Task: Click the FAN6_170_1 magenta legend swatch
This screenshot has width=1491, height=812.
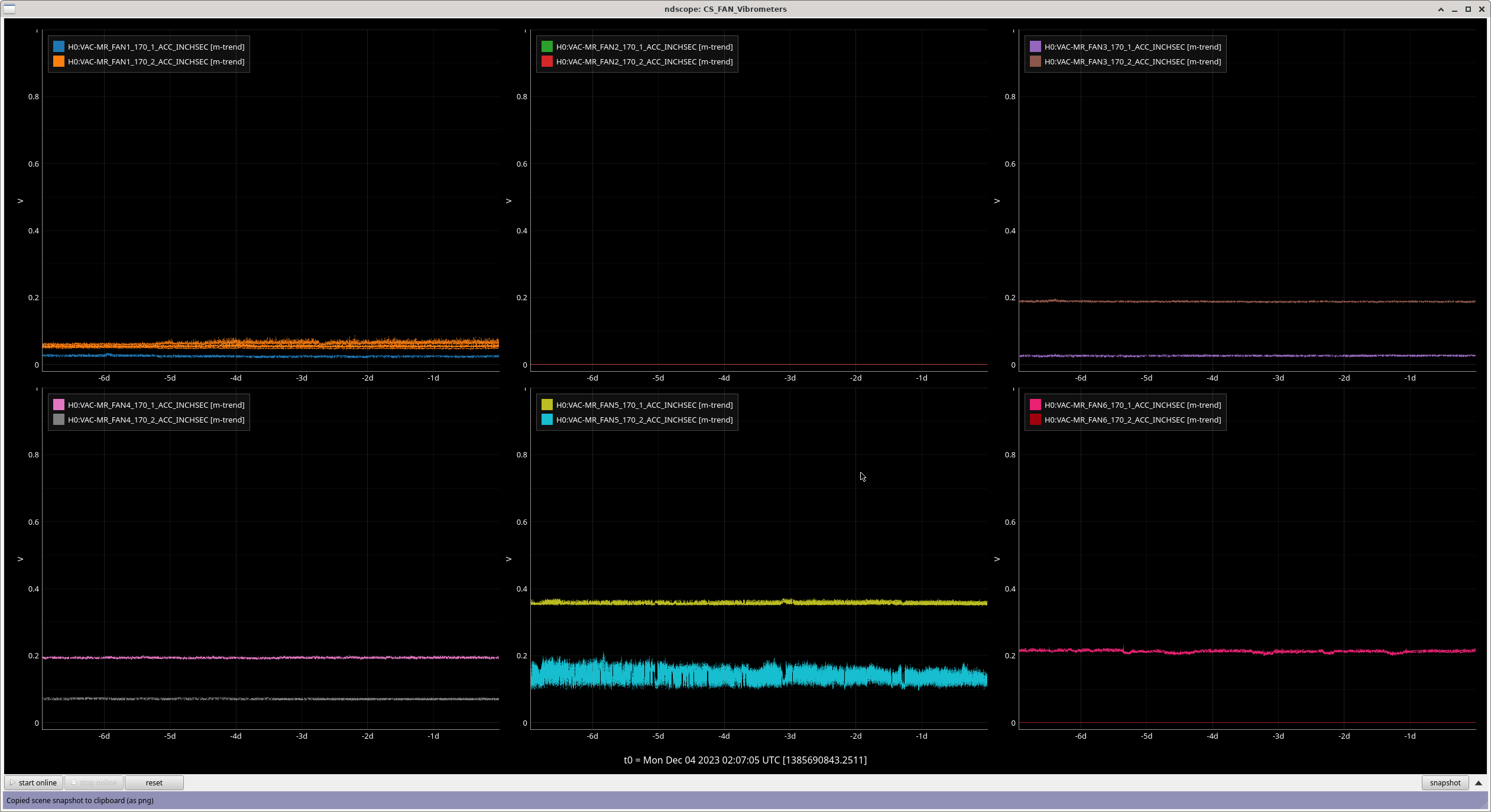Action: [x=1035, y=405]
